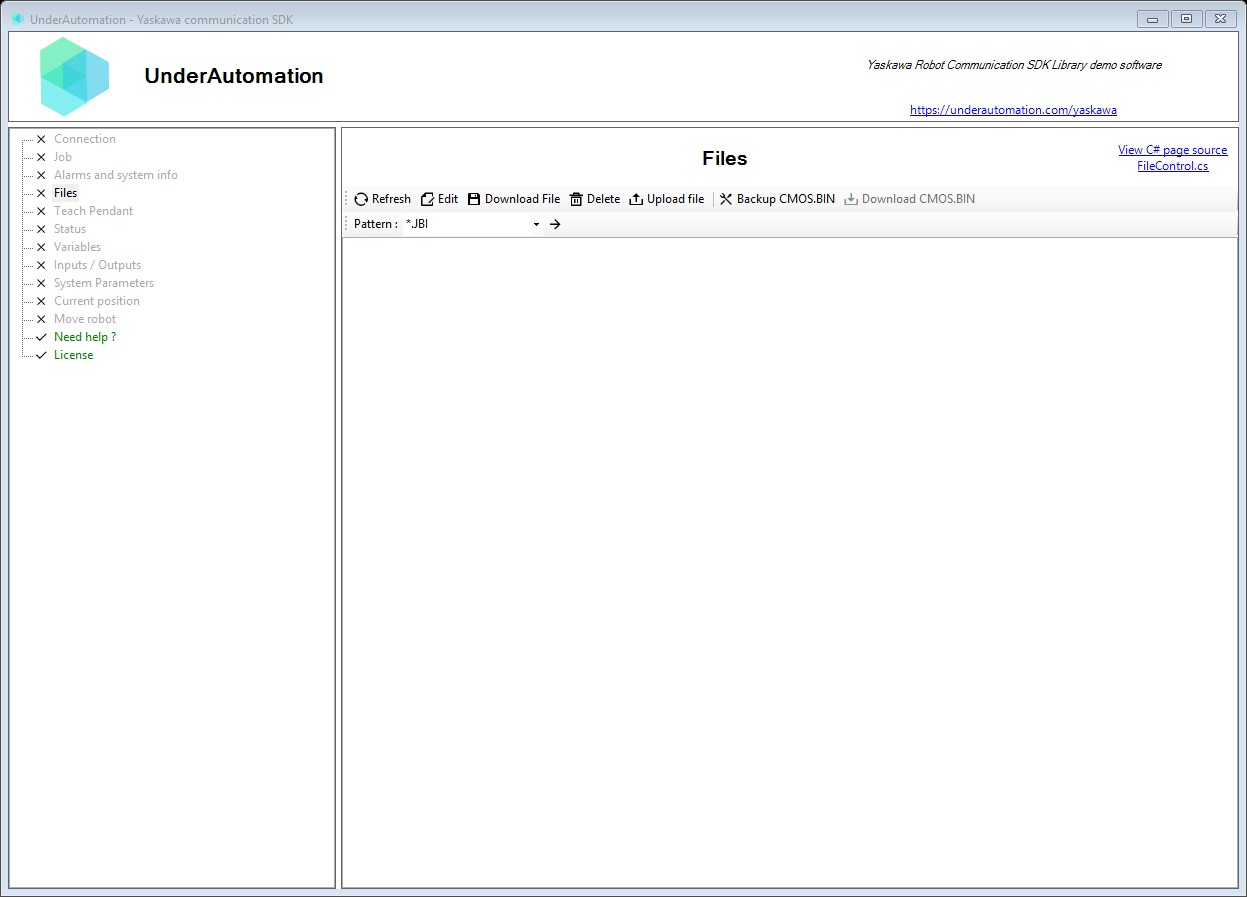The width and height of the screenshot is (1247, 897).
Task: Go to the Status page
Action: click(x=70, y=229)
